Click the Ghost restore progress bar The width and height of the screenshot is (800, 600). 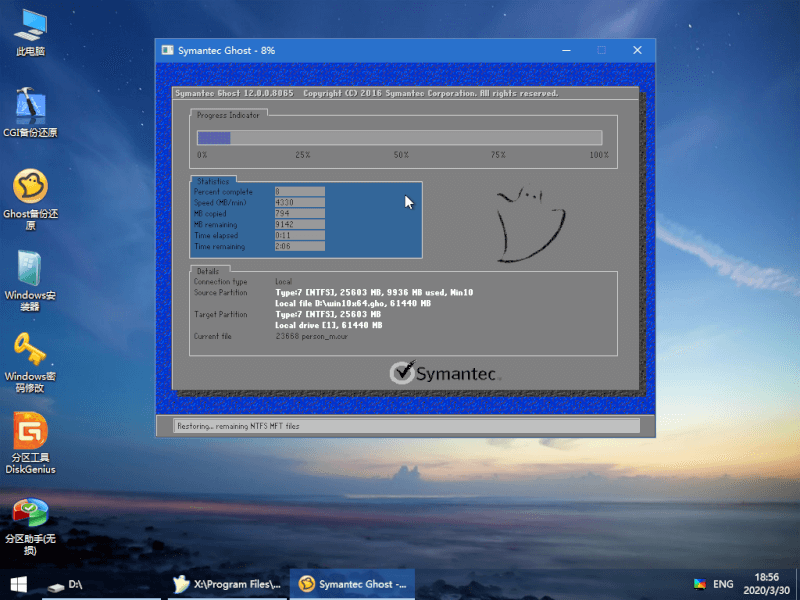399,138
